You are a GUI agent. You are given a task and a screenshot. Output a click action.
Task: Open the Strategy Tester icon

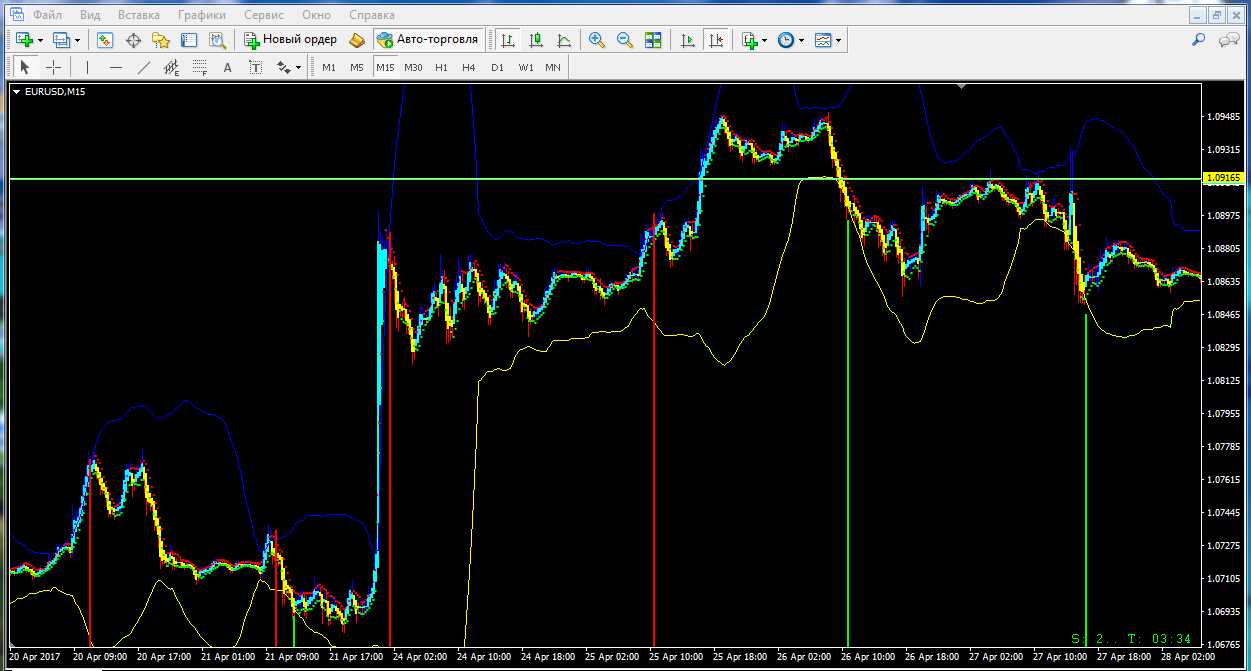pyautogui.click(x=217, y=40)
